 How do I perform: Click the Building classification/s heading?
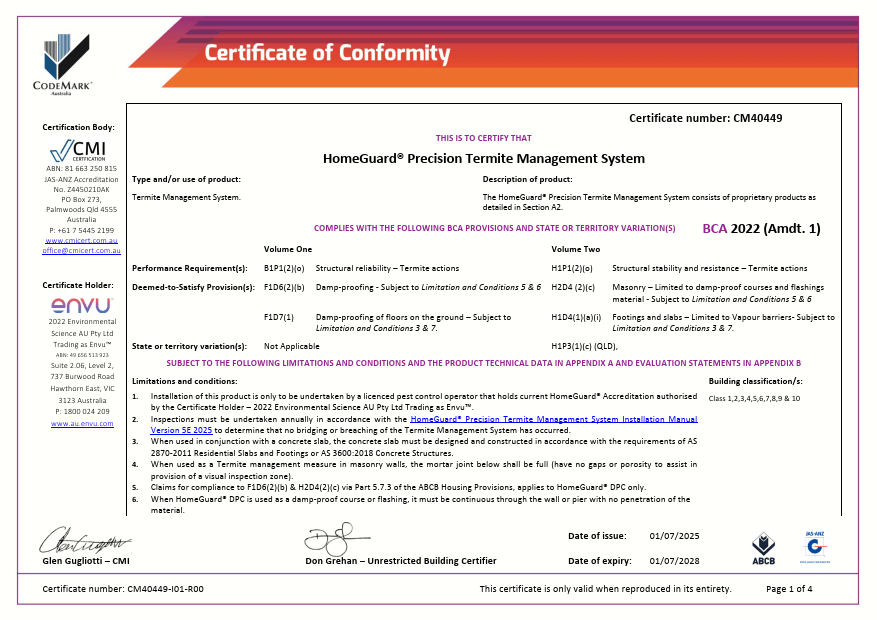click(x=755, y=381)
